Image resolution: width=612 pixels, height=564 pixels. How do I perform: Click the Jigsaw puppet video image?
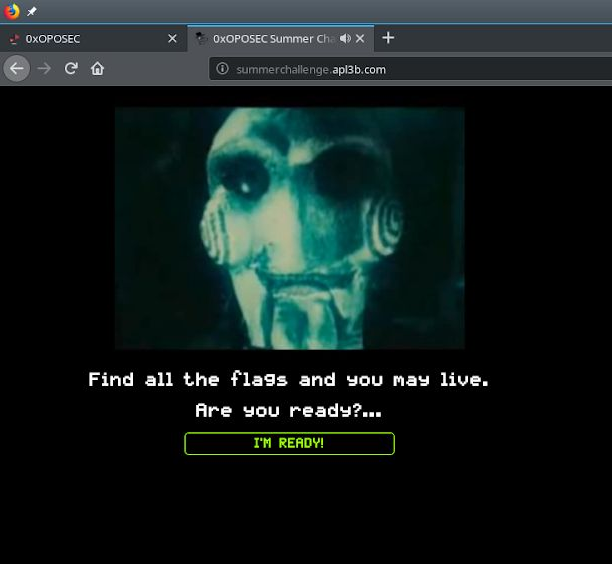coord(289,228)
